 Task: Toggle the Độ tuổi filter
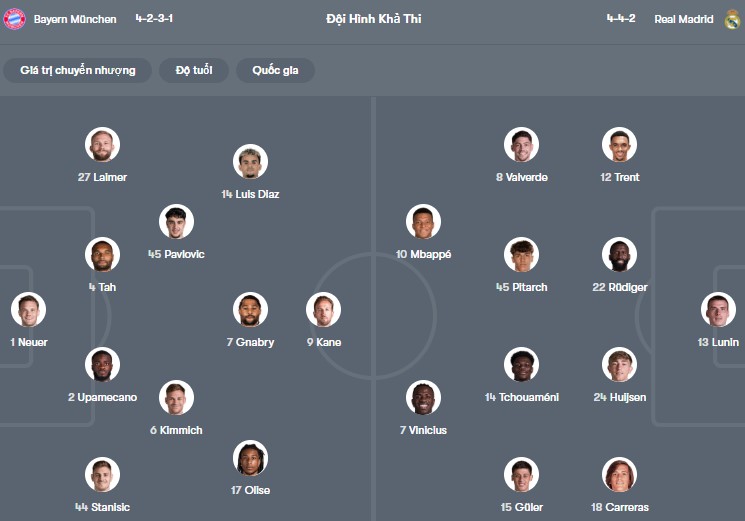194,70
